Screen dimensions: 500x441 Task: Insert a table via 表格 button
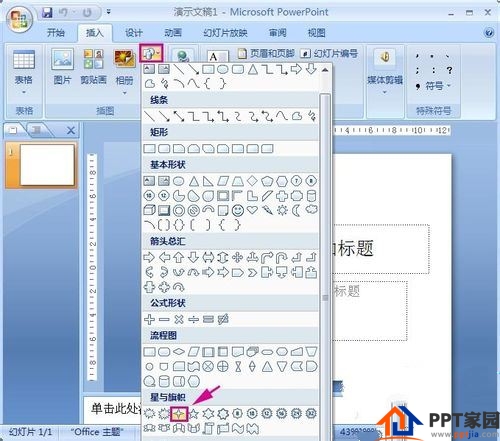(x=24, y=72)
